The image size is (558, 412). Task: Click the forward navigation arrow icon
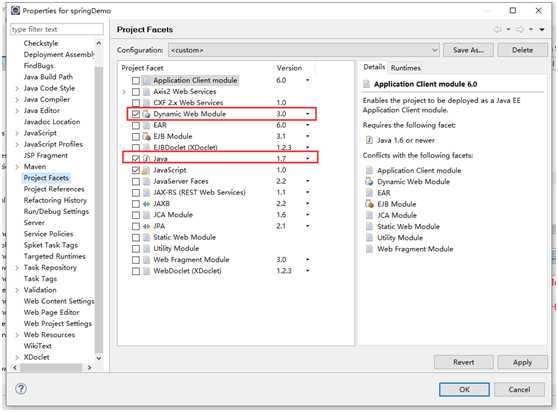pos(520,30)
